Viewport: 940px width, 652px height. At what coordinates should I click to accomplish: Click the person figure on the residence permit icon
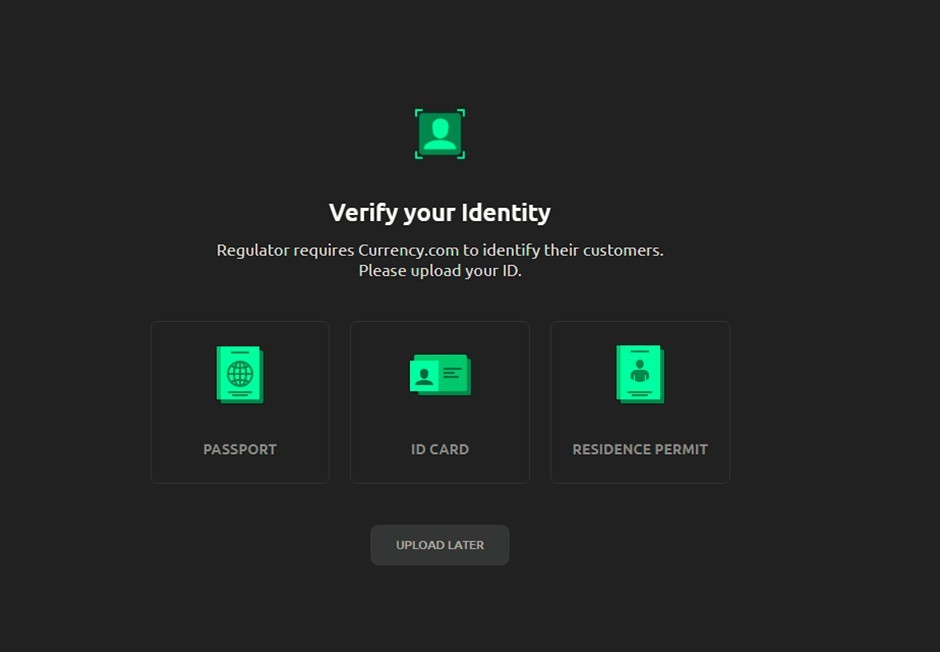(x=640, y=371)
